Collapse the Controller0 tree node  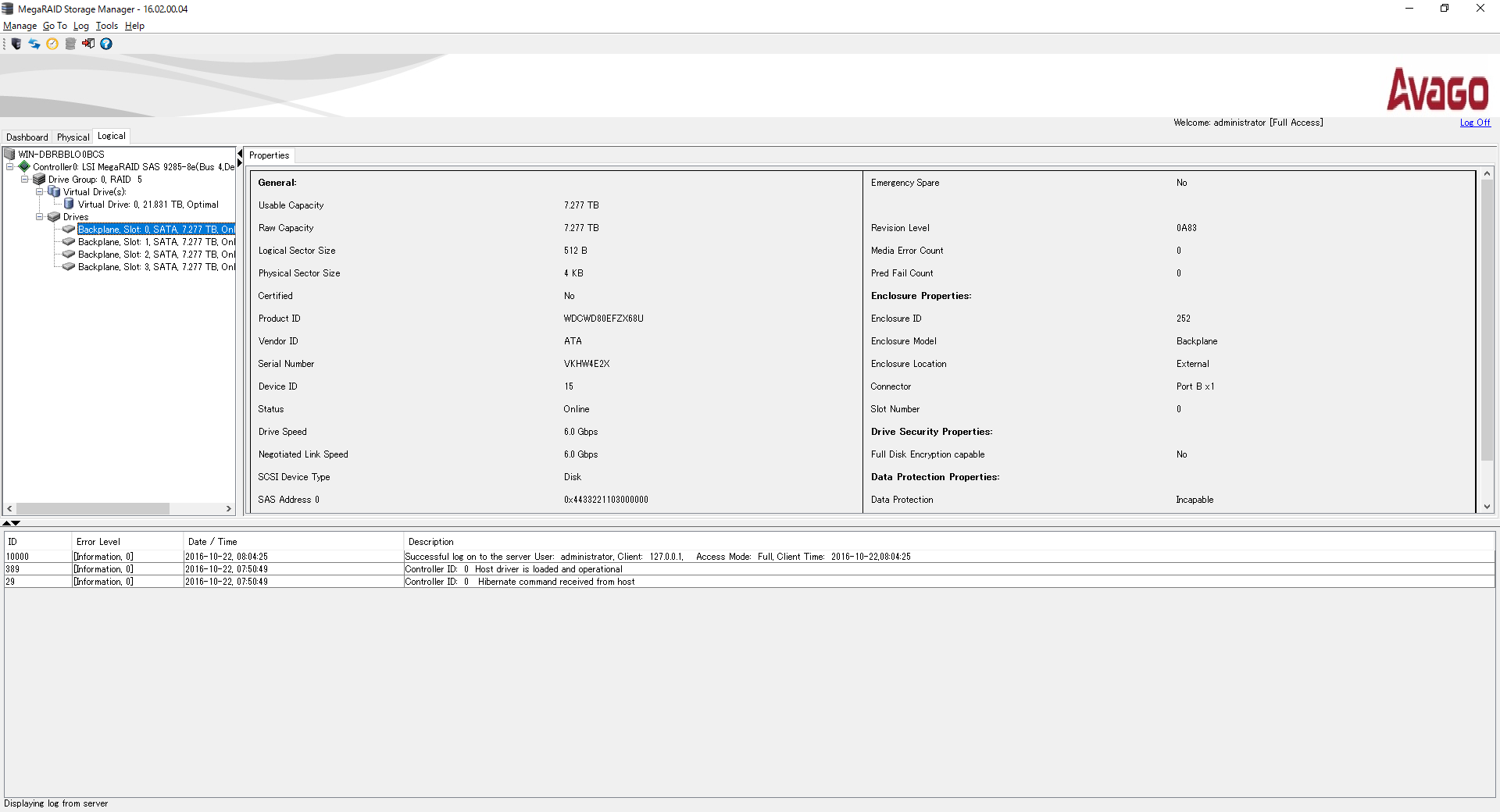click(9, 166)
